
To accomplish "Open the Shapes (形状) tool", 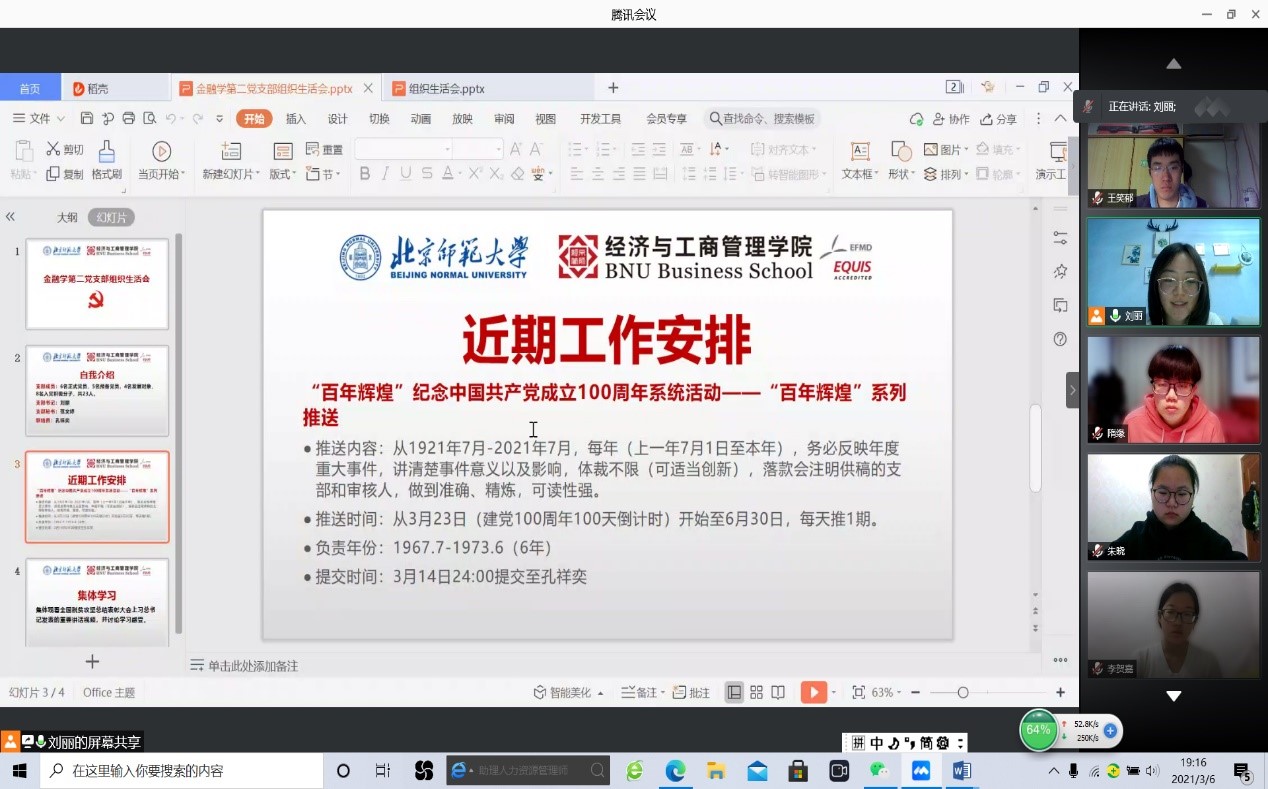I will pos(900,160).
